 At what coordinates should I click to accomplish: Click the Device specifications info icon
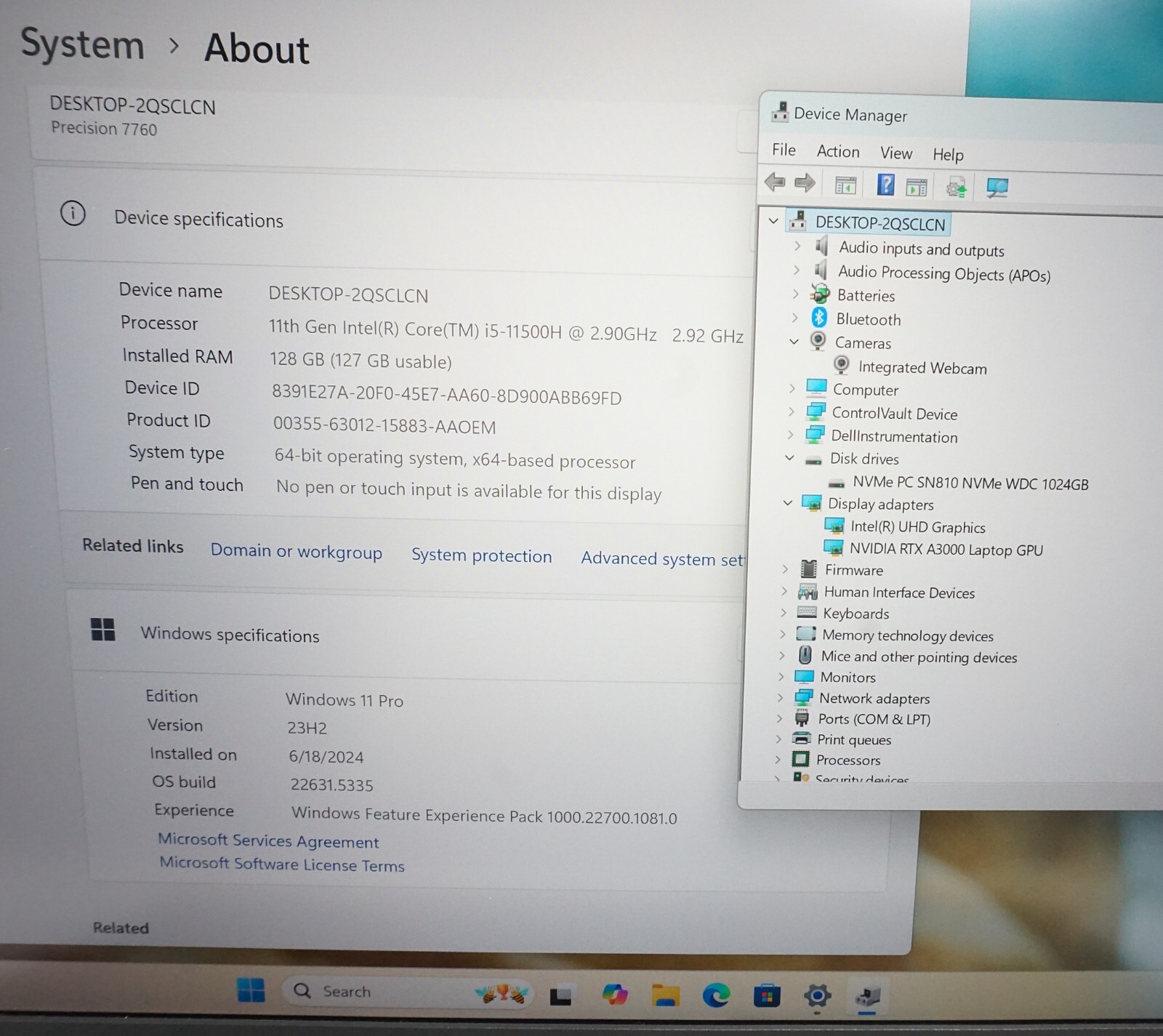73,214
